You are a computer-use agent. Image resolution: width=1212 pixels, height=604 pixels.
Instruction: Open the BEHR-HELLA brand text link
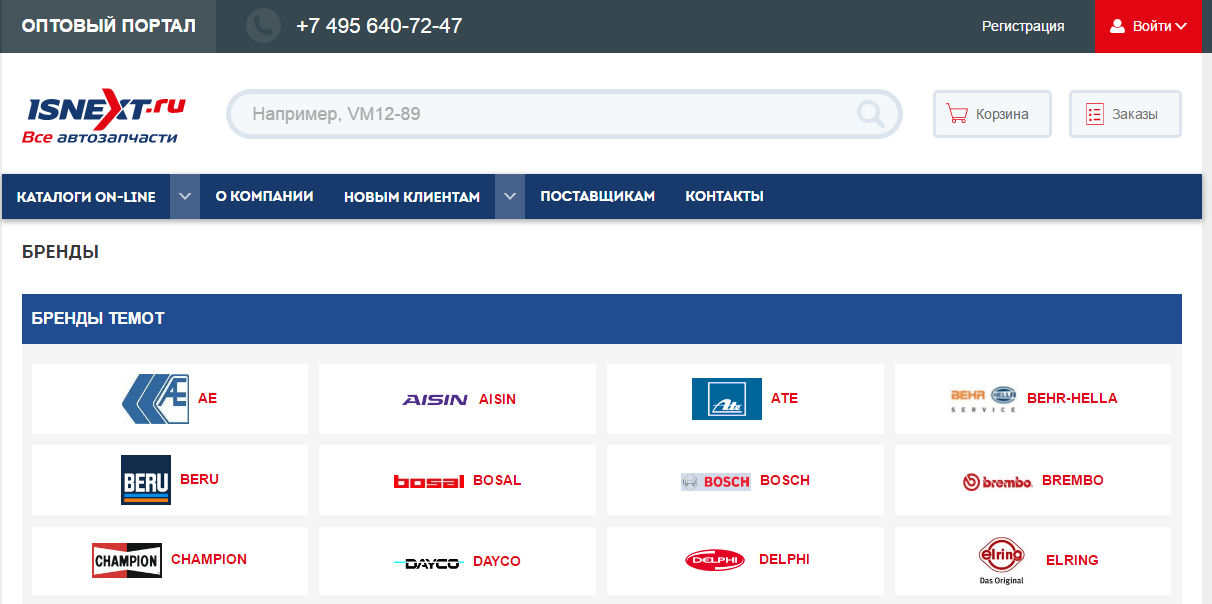coord(1072,398)
